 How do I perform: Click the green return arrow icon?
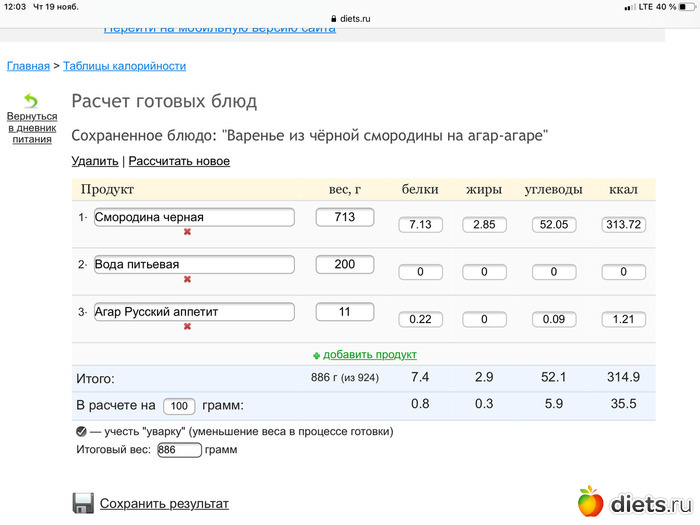[x=31, y=101]
